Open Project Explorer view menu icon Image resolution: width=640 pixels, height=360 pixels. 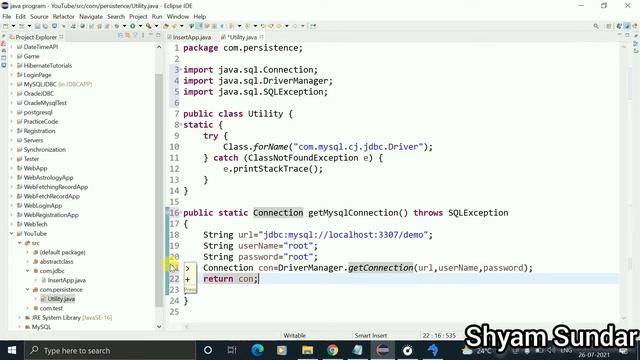pos(142,36)
